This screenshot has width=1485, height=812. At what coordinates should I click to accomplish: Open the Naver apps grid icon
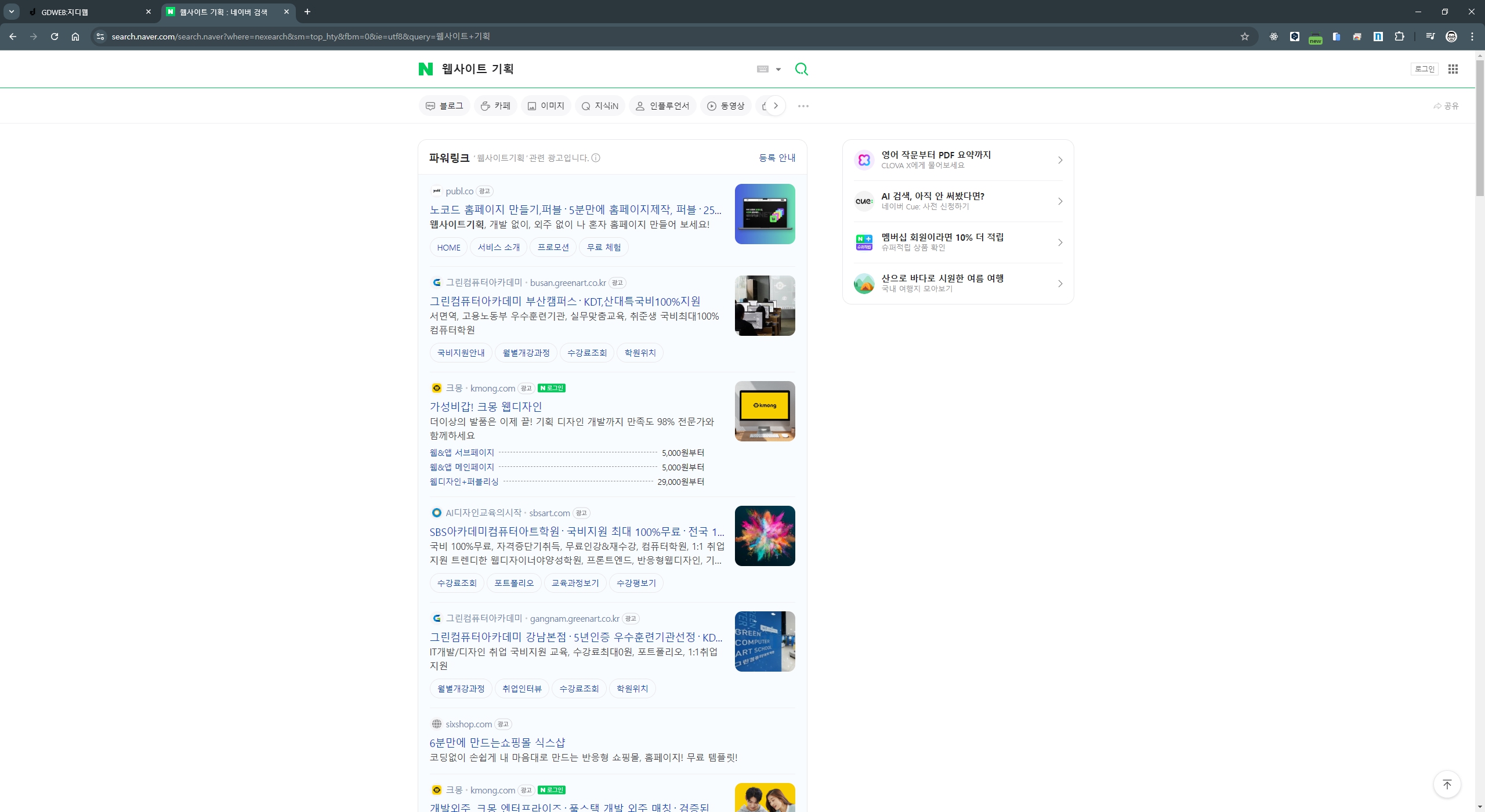click(1453, 69)
